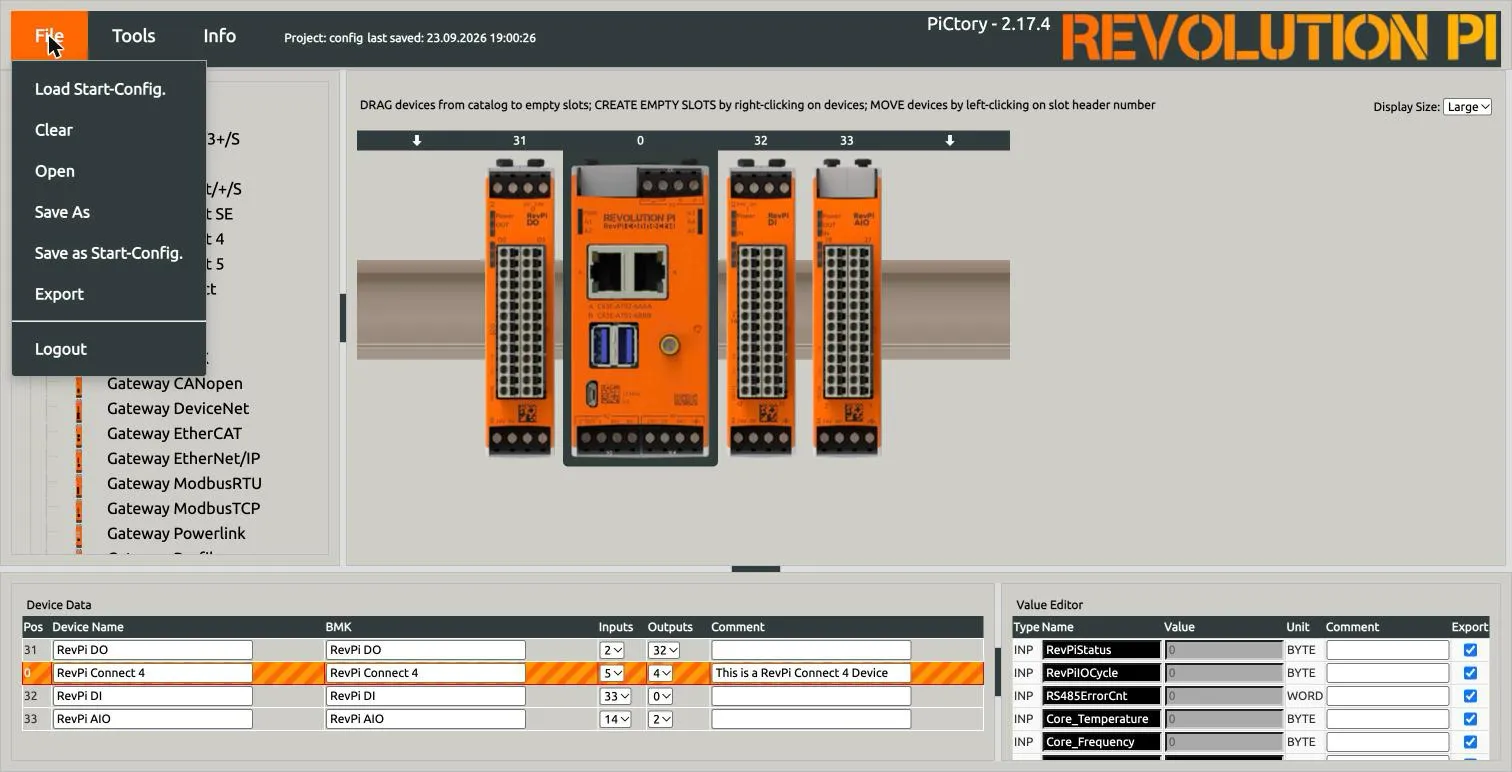
Task: Uncheck Export for Core_Frequency
Action: coord(1470,742)
